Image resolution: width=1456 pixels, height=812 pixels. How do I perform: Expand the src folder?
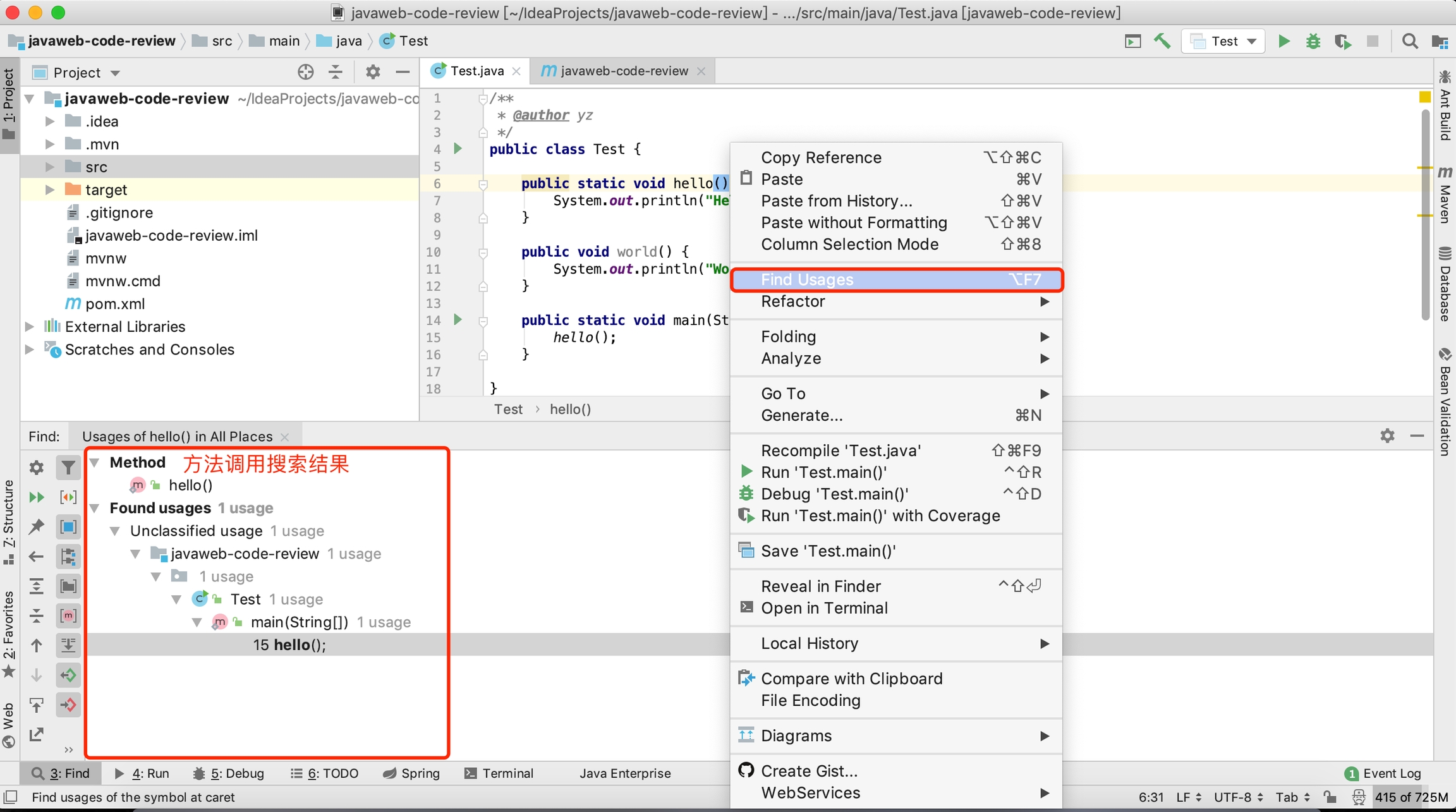click(50, 167)
